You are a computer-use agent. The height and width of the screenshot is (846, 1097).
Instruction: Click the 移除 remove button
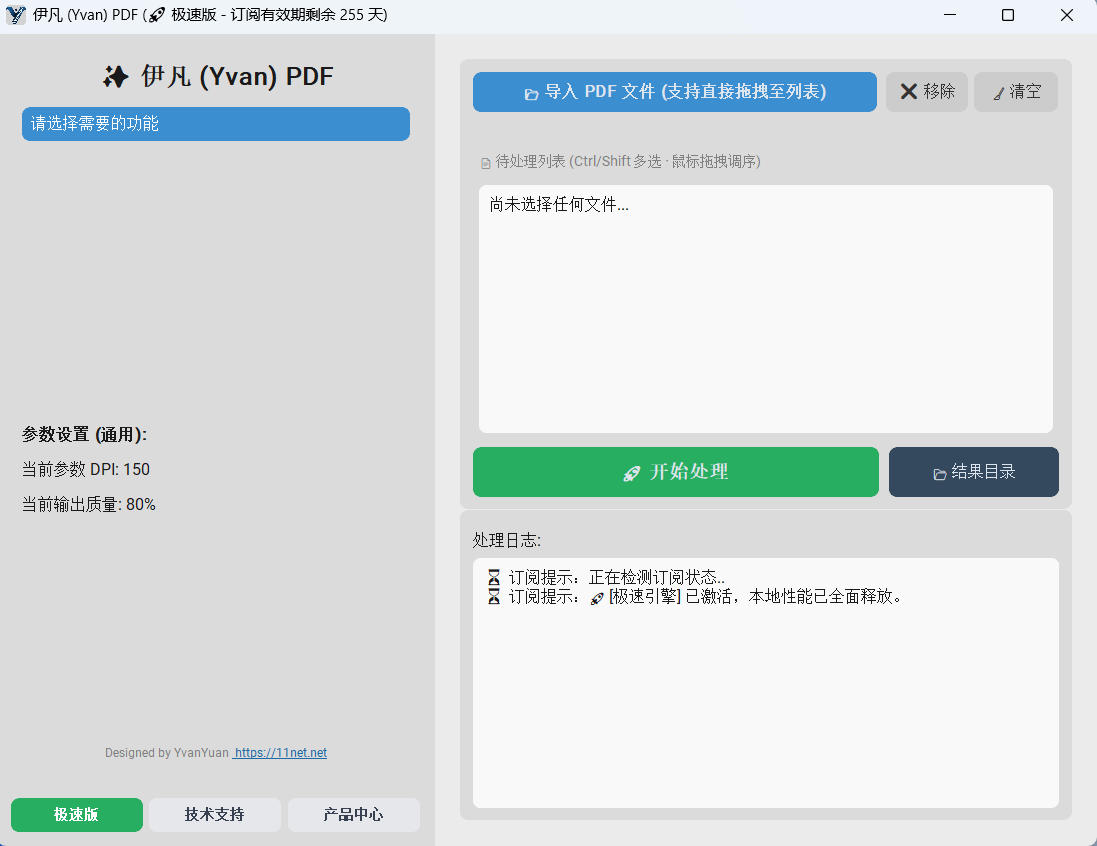pyautogui.click(x=927, y=92)
